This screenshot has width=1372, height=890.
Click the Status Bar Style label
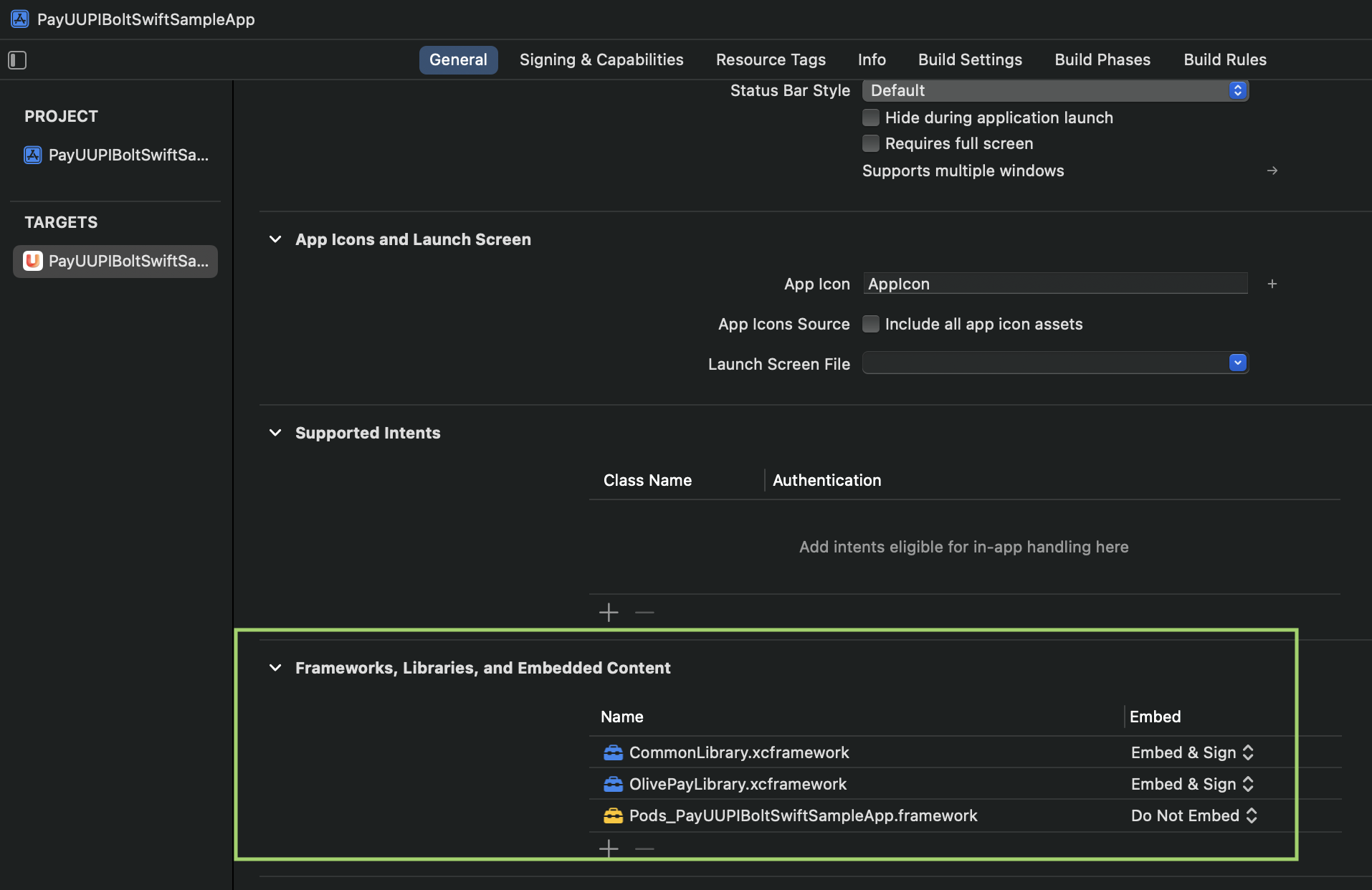click(x=790, y=90)
